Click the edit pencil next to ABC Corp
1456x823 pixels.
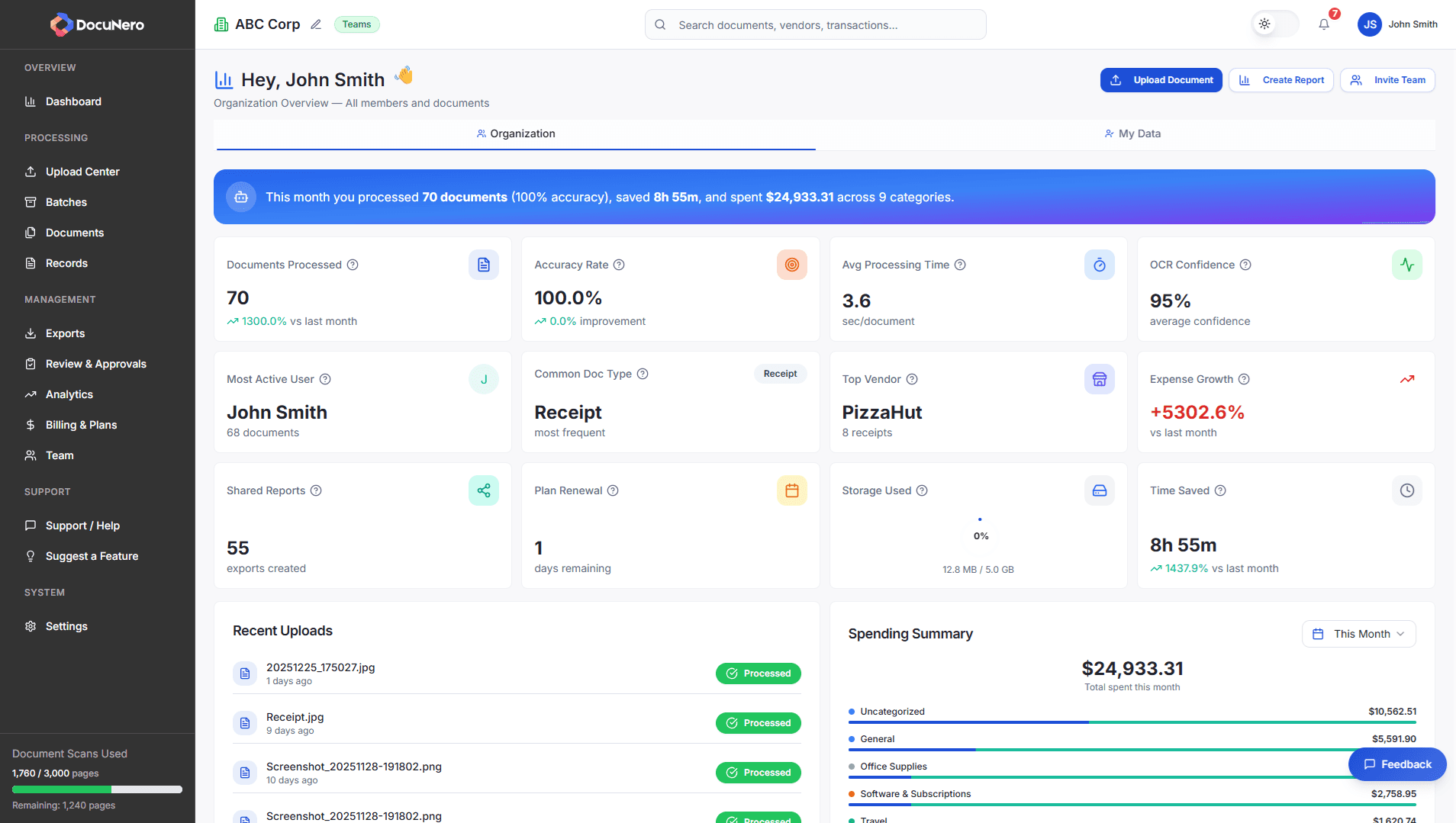[x=316, y=24]
